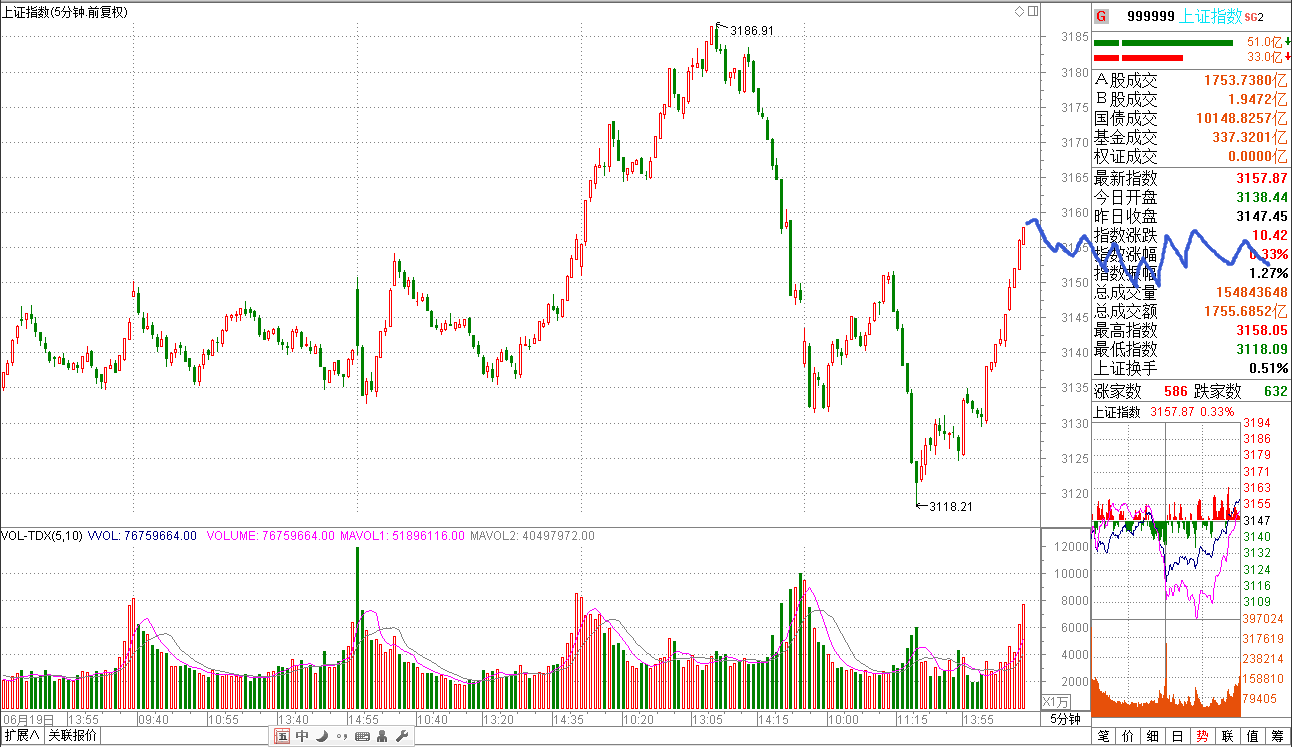Select the 日 tab in the side panel
This screenshot has width=1292, height=747.
[1178, 737]
